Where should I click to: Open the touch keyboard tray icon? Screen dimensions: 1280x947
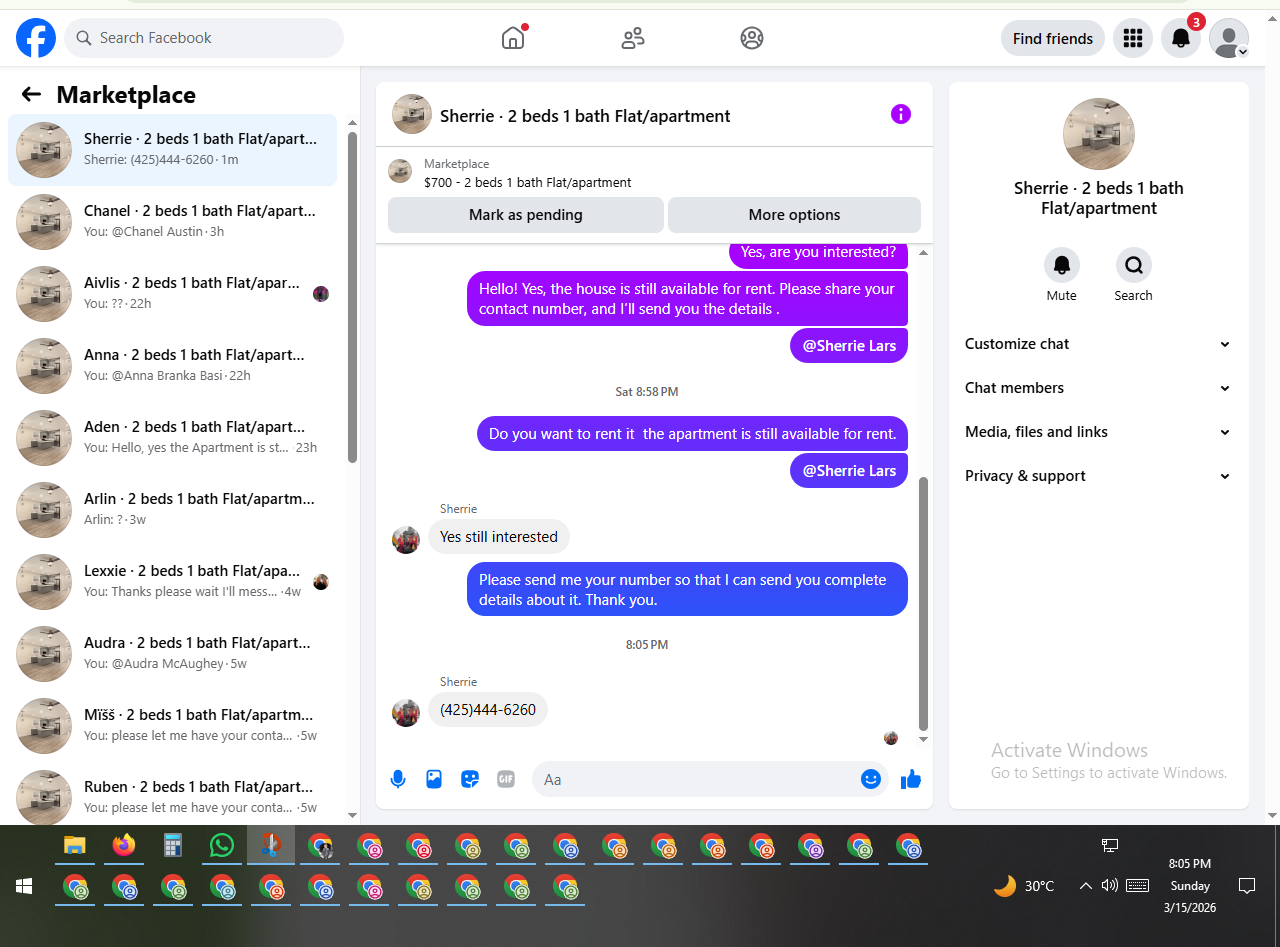(x=1137, y=886)
